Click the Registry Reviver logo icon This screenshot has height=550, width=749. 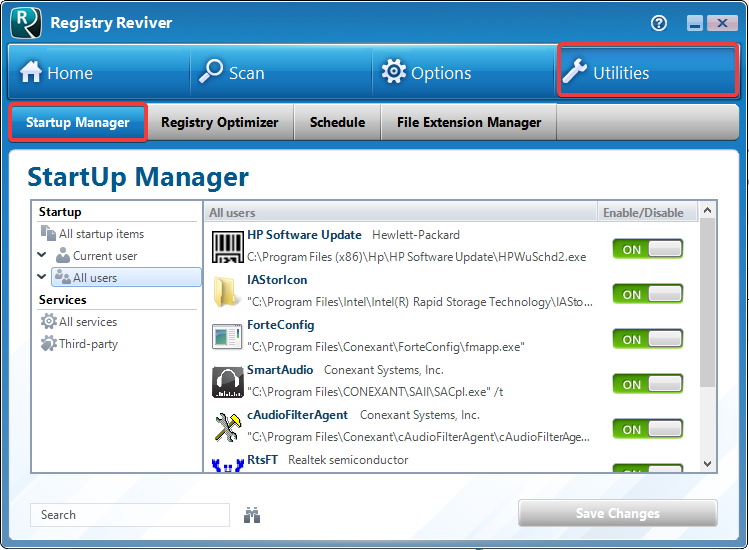[26, 22]
